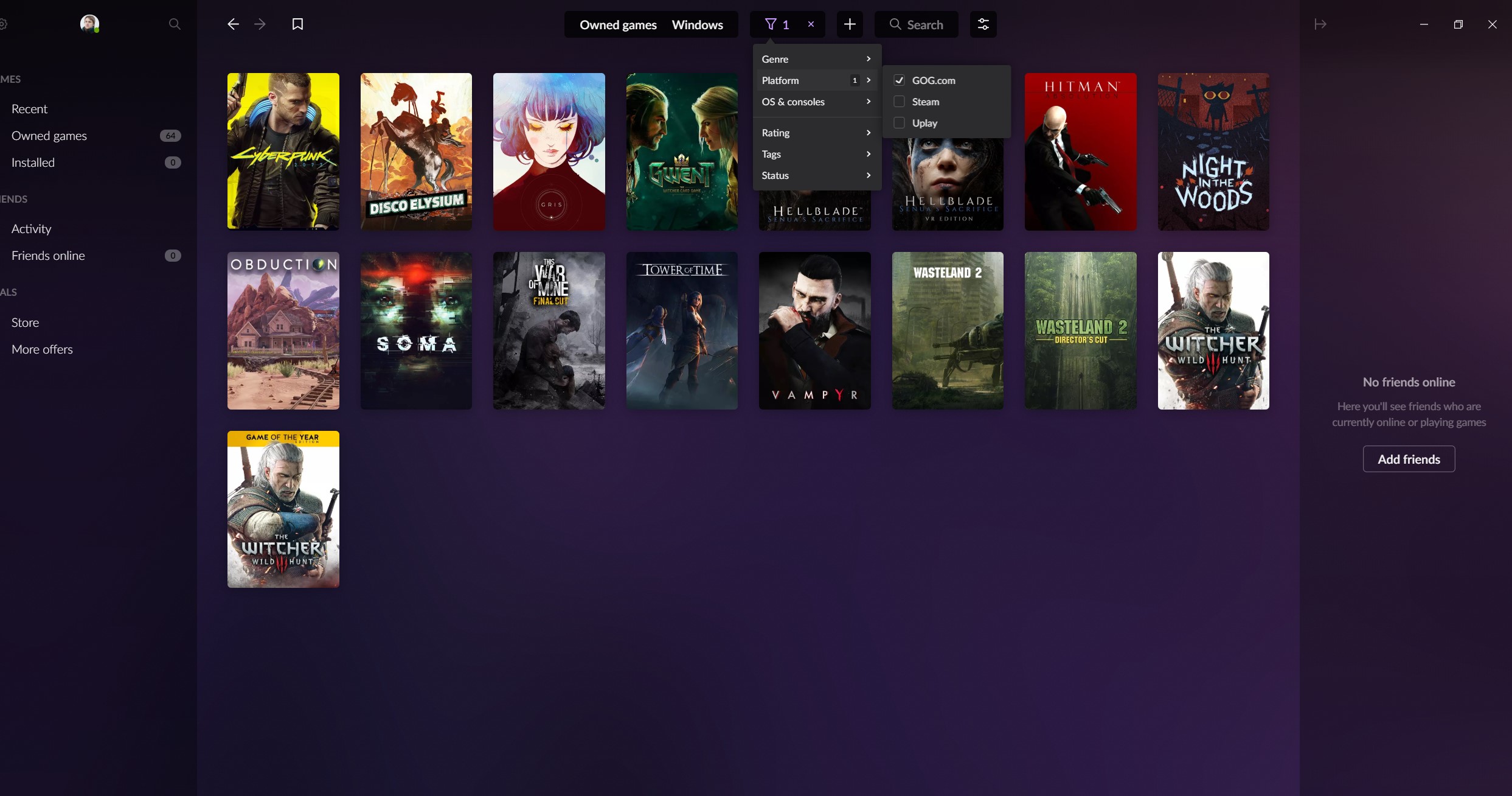Click the Windows view label

(x=697, y=25)
